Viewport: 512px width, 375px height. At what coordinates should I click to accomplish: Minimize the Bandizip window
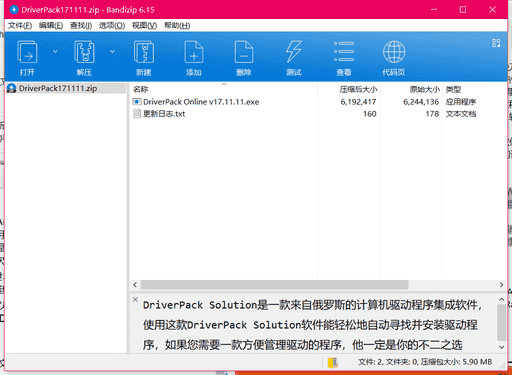434,10
